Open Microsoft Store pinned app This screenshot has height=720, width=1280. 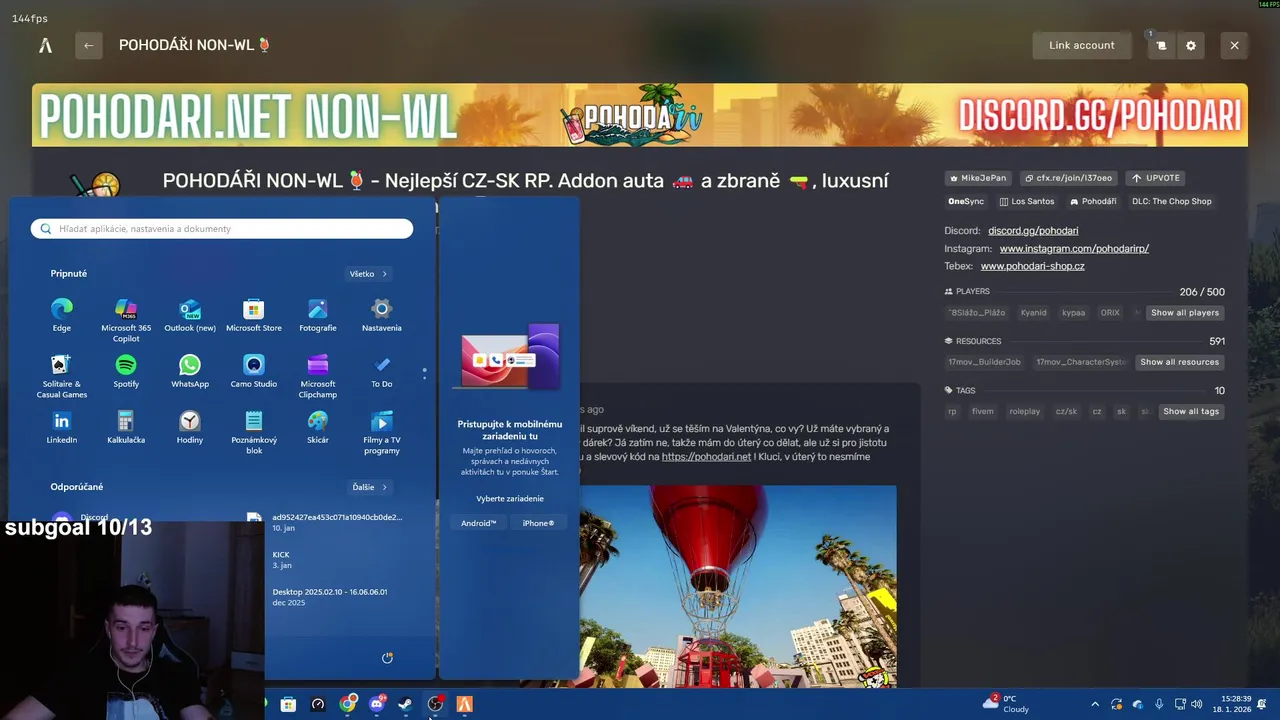[254, 315]
